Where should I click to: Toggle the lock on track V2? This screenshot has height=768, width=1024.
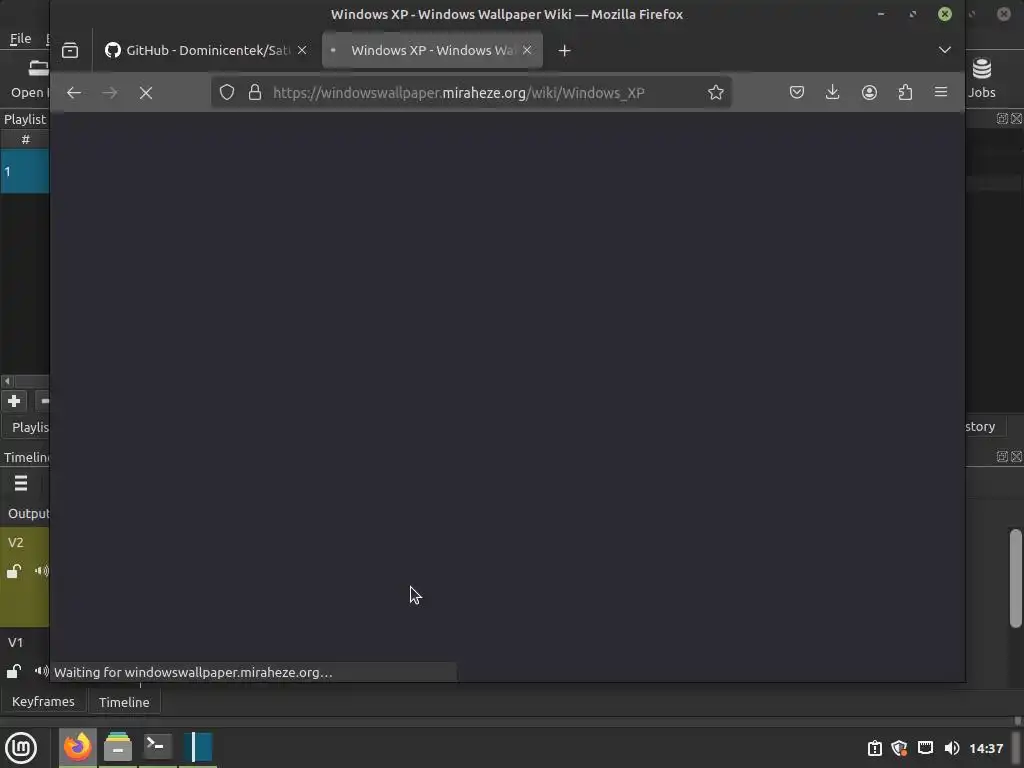(x=14, y=571)
